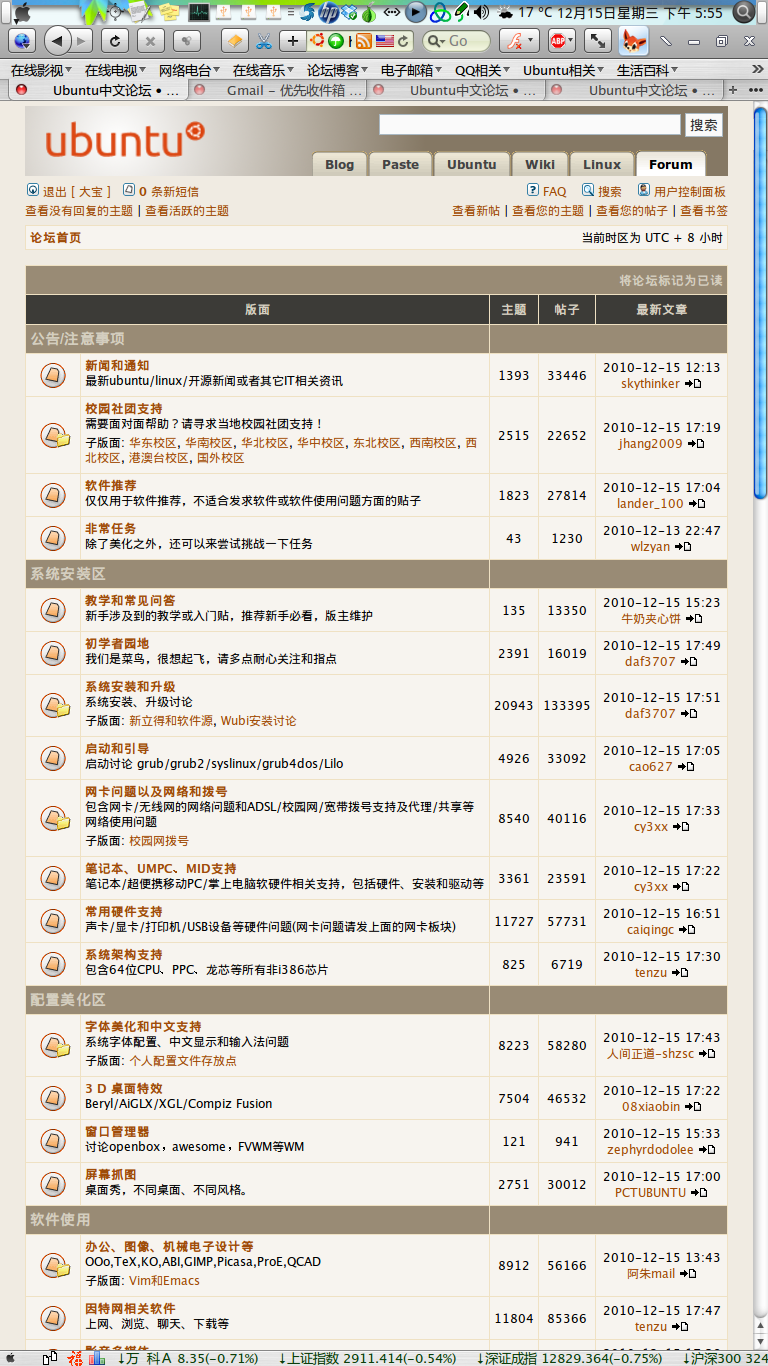Expand the 在线电视 bookmarks folder
The width and height of the screenshot is (768, 1366).
115,70
